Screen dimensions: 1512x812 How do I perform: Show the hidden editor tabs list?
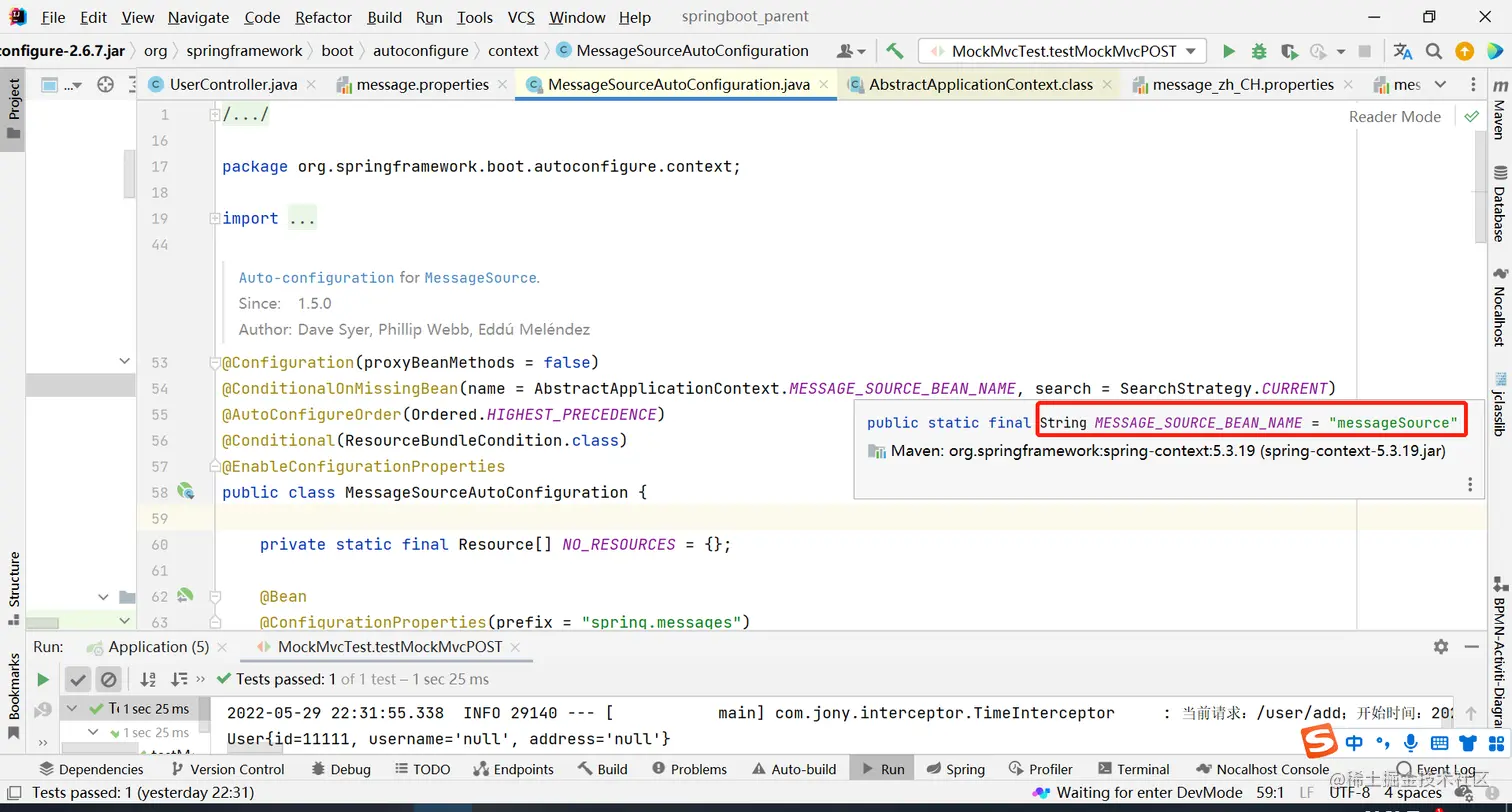click(1440, 85)
